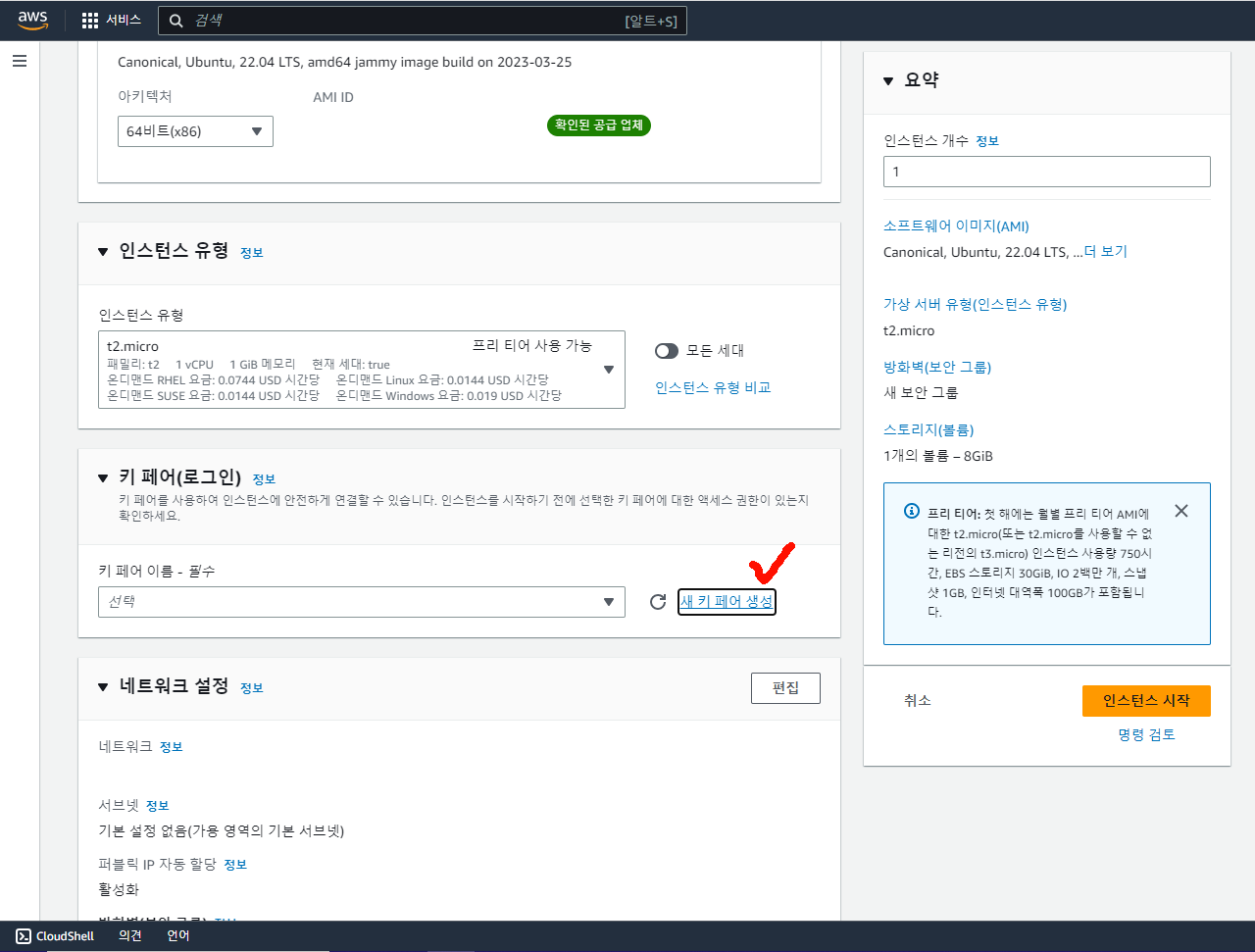
Task: Click 새 키 페어 생성 link
Action: (727, 602)
